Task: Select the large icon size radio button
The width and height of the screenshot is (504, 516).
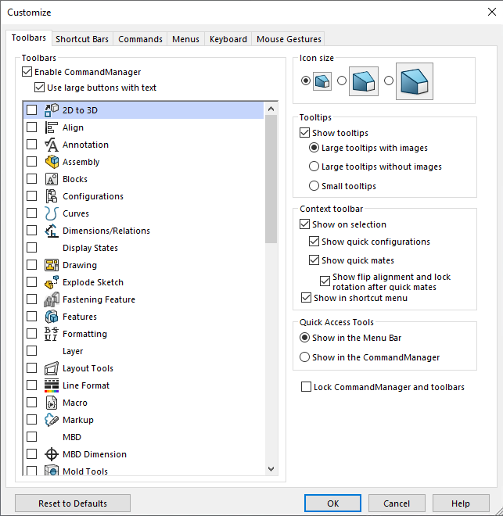Action: pos(389,81)
